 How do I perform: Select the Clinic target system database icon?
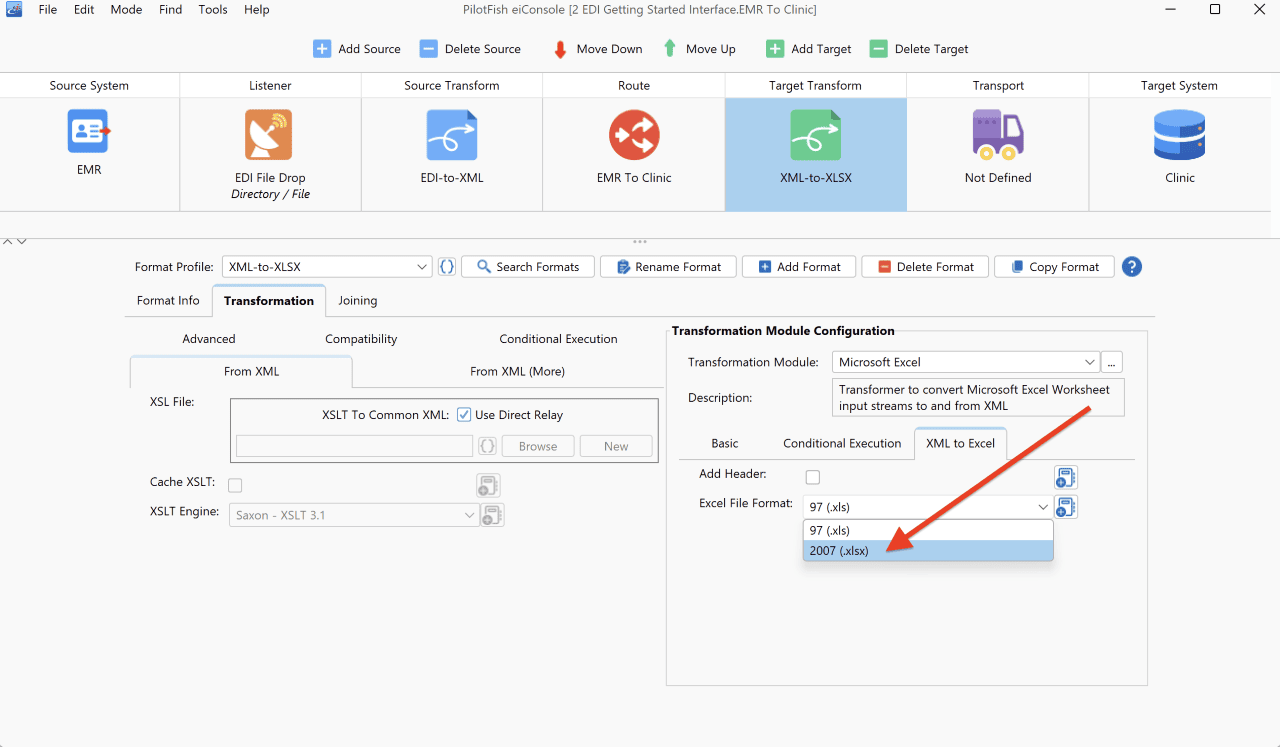click(x=1180, y=135)
